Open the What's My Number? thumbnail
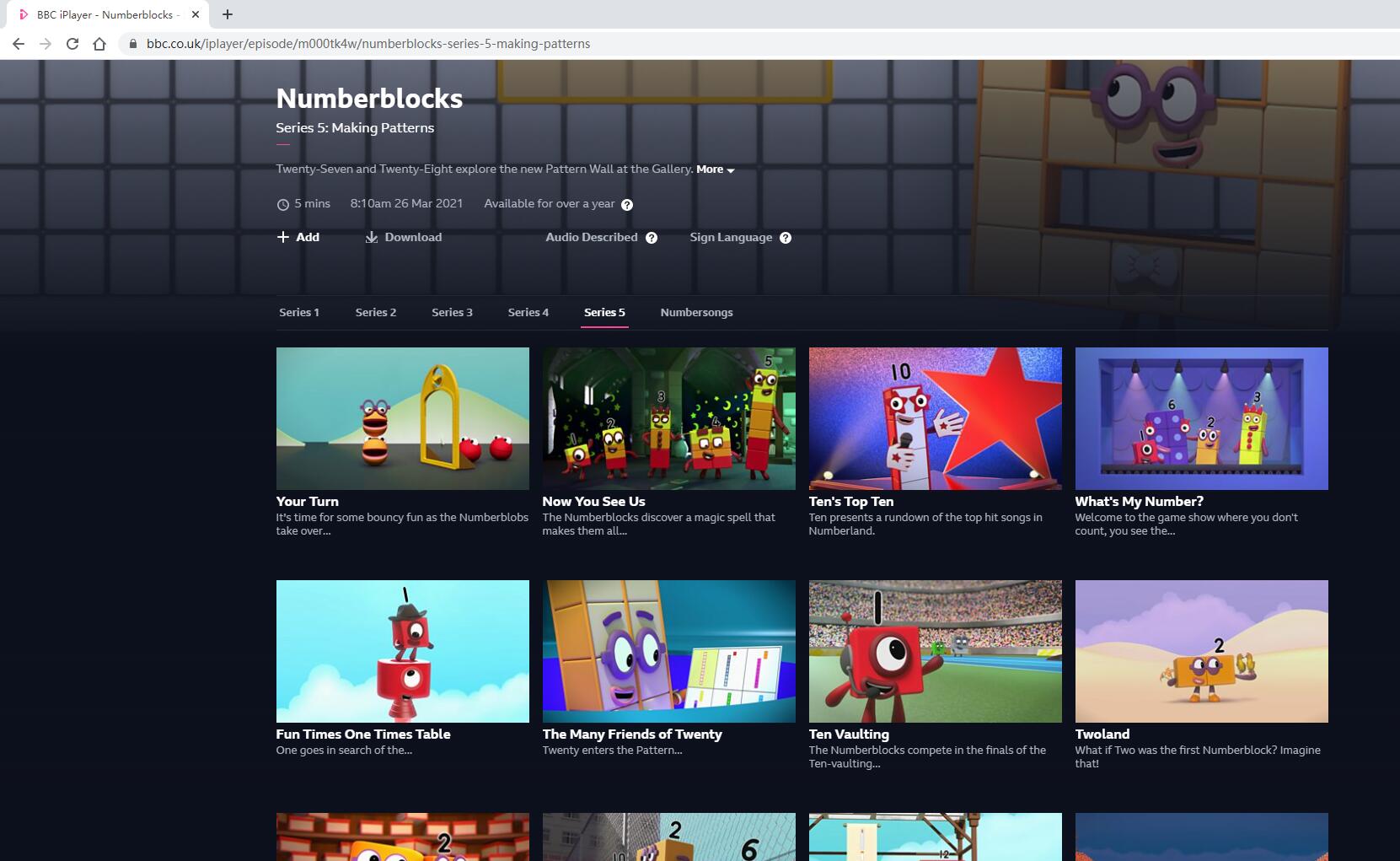The width and height of the screenshot is (1400, 861). [1202, 418]
